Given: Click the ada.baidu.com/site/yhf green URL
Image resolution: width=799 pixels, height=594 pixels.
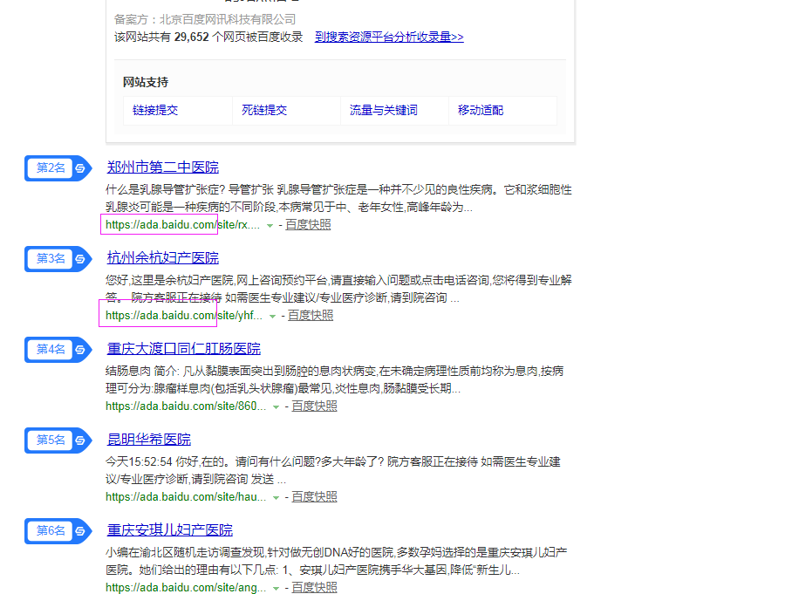Looking at the screenshot, I should click(184, 315).
